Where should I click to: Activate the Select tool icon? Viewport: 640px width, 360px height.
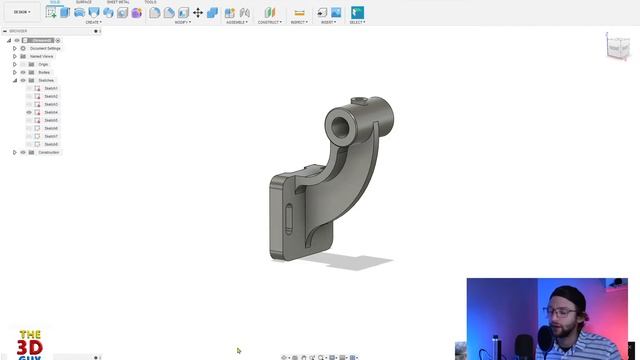click(358, 13)
